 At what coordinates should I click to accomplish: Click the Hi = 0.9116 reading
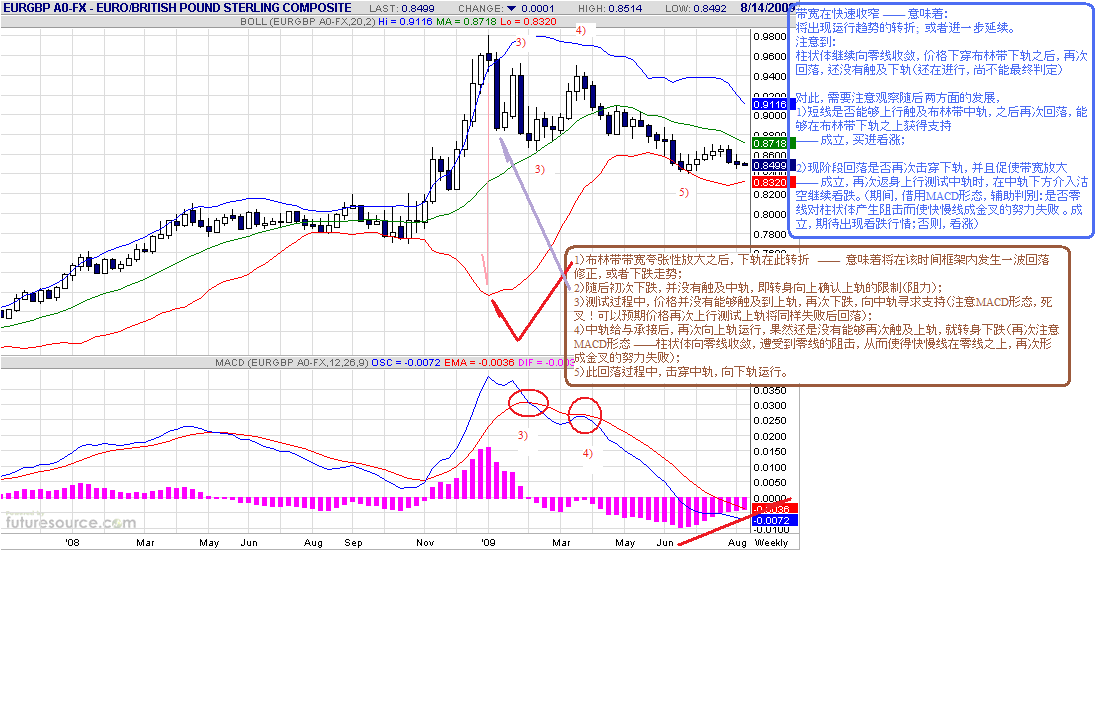coord(405,22)
